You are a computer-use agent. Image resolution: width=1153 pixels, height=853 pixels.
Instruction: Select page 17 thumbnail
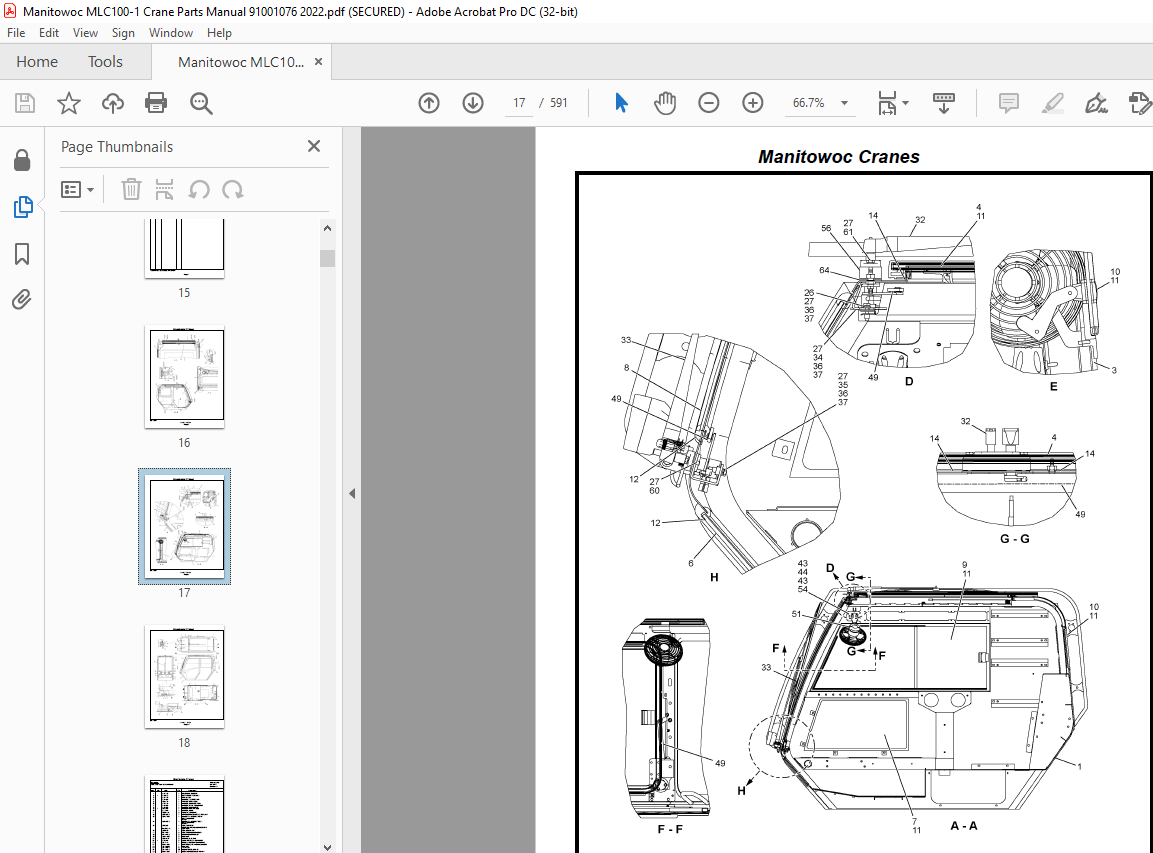185,527
